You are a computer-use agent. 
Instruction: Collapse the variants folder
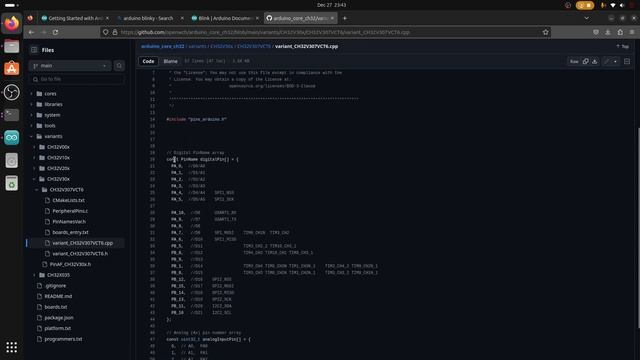(31, 136)
